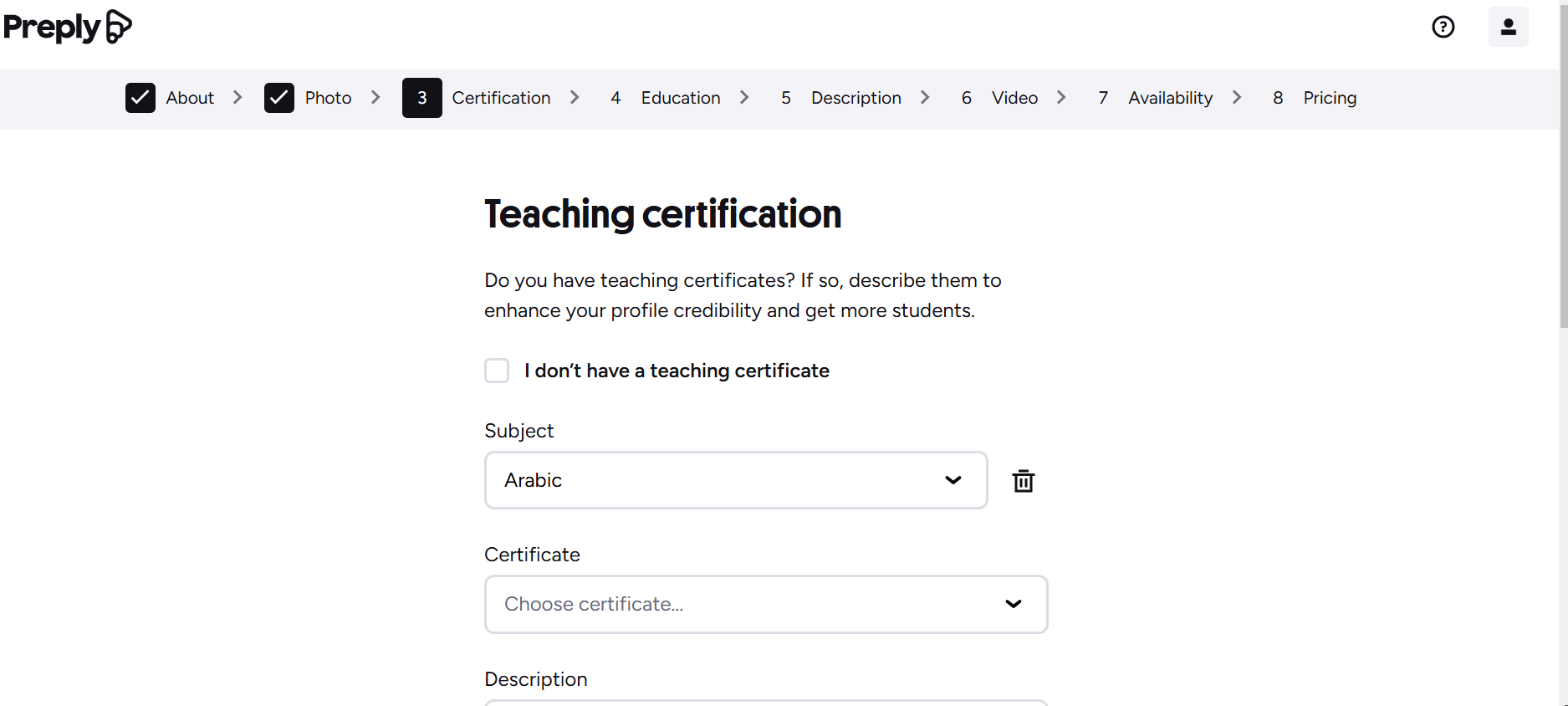
Task: Click the chevron arrow after Availability
Action: [1237, 98]
